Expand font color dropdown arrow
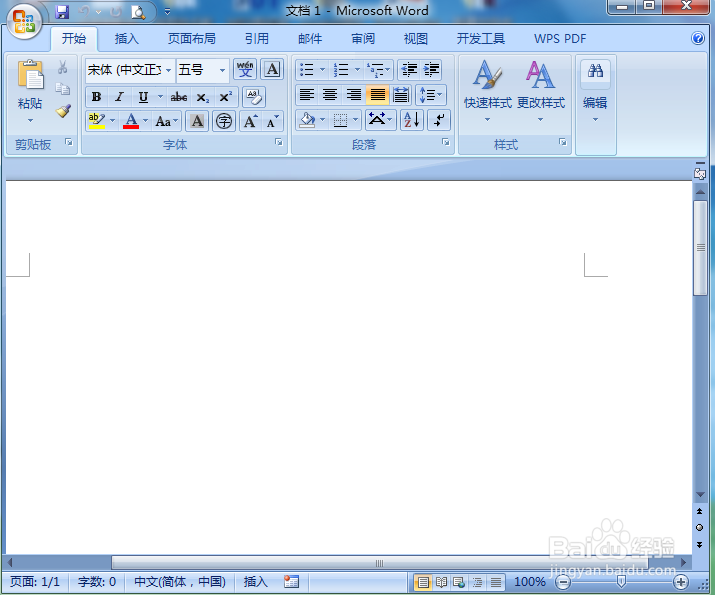The image size is (715, 595). pyautogui.click(x=145, y=121)
